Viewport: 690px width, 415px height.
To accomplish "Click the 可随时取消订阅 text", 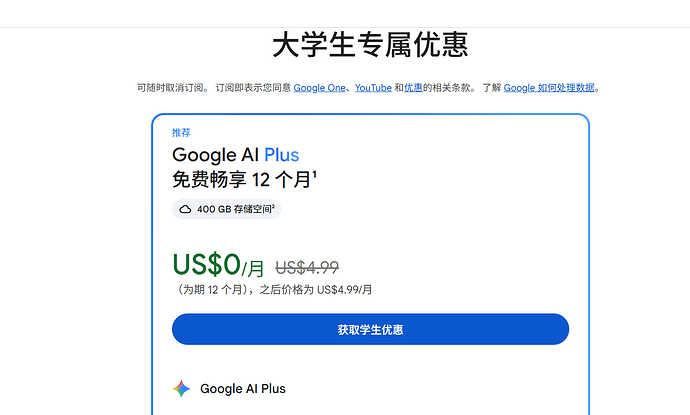I will pyautogui.click(x=170, y=88).
